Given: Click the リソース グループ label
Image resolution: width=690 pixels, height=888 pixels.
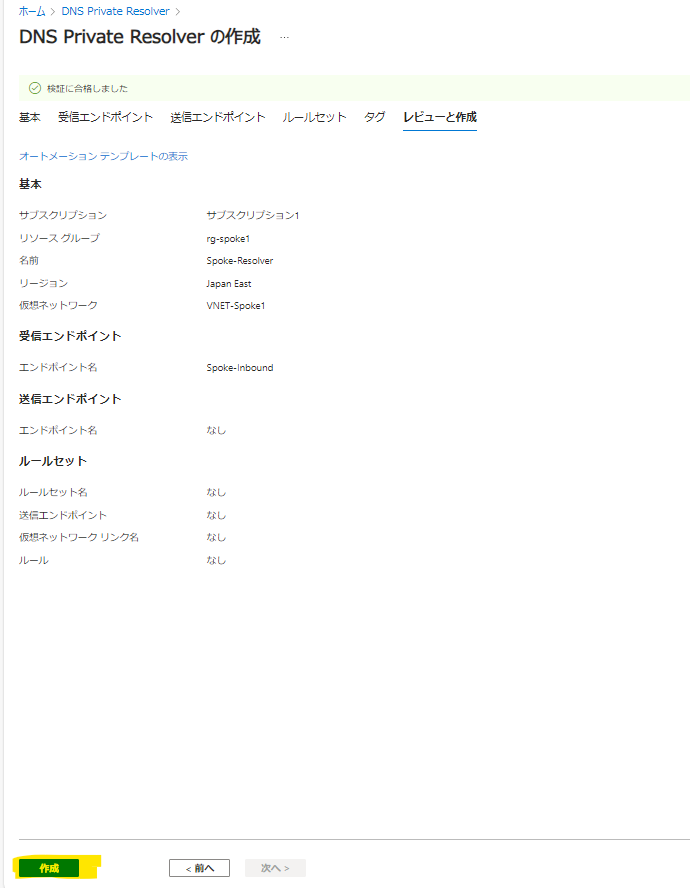Looking at the screenshot, I should (59, 238).
